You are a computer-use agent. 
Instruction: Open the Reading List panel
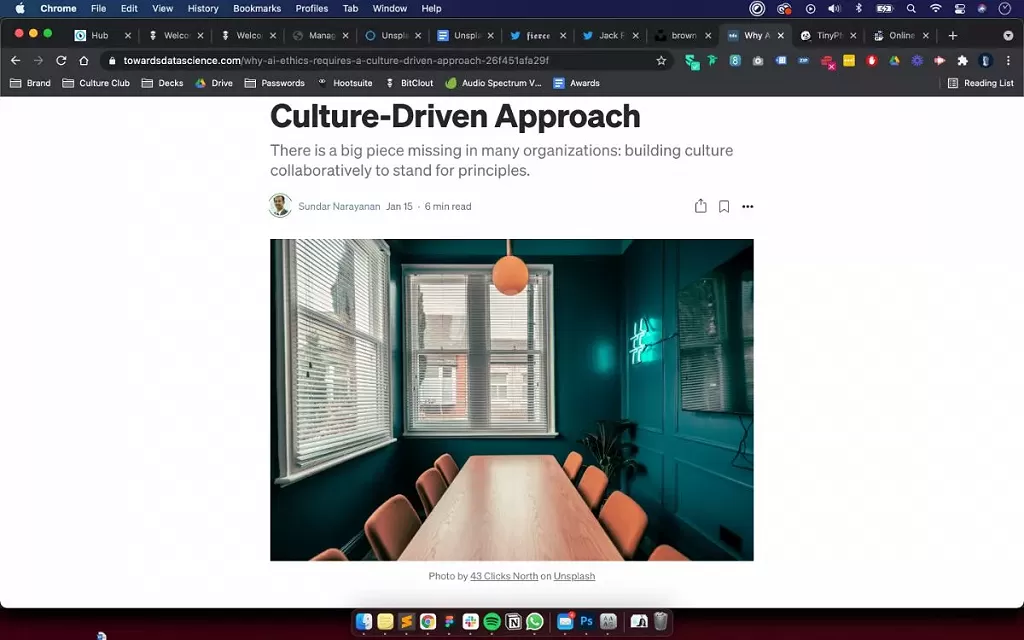click(980, 83)
